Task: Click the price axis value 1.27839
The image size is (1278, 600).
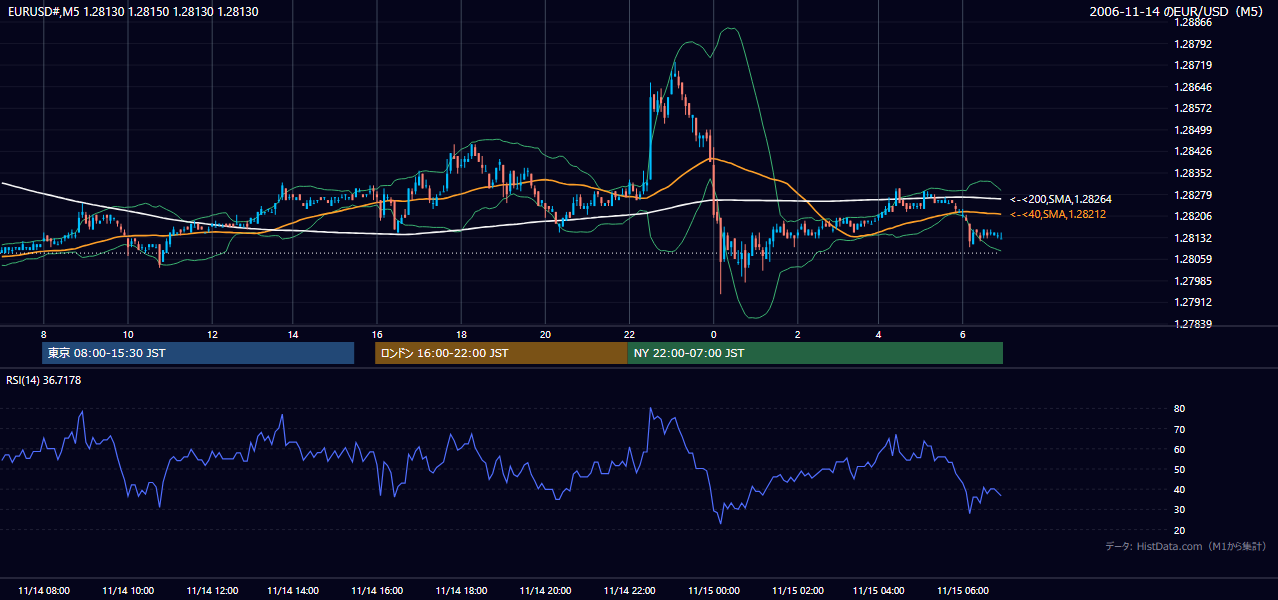Action: coord(1193,324)
